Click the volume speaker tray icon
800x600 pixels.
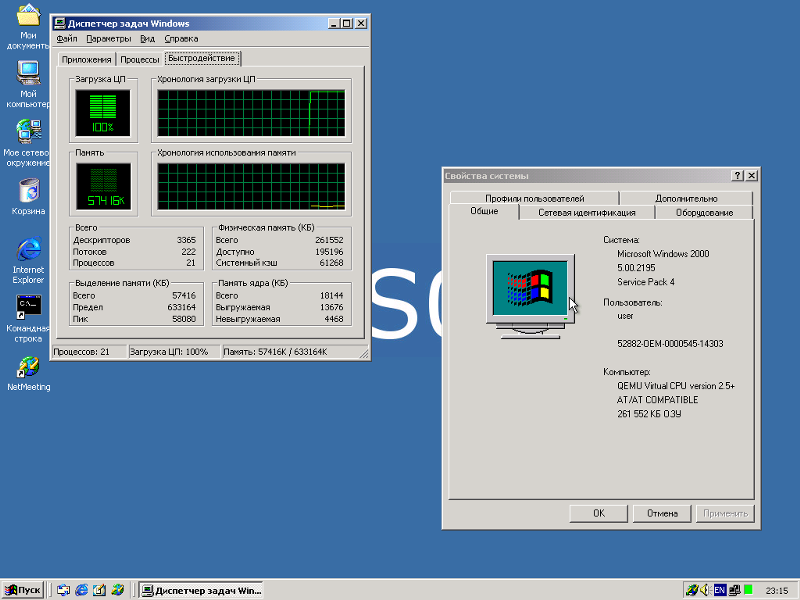coord(706,590)
